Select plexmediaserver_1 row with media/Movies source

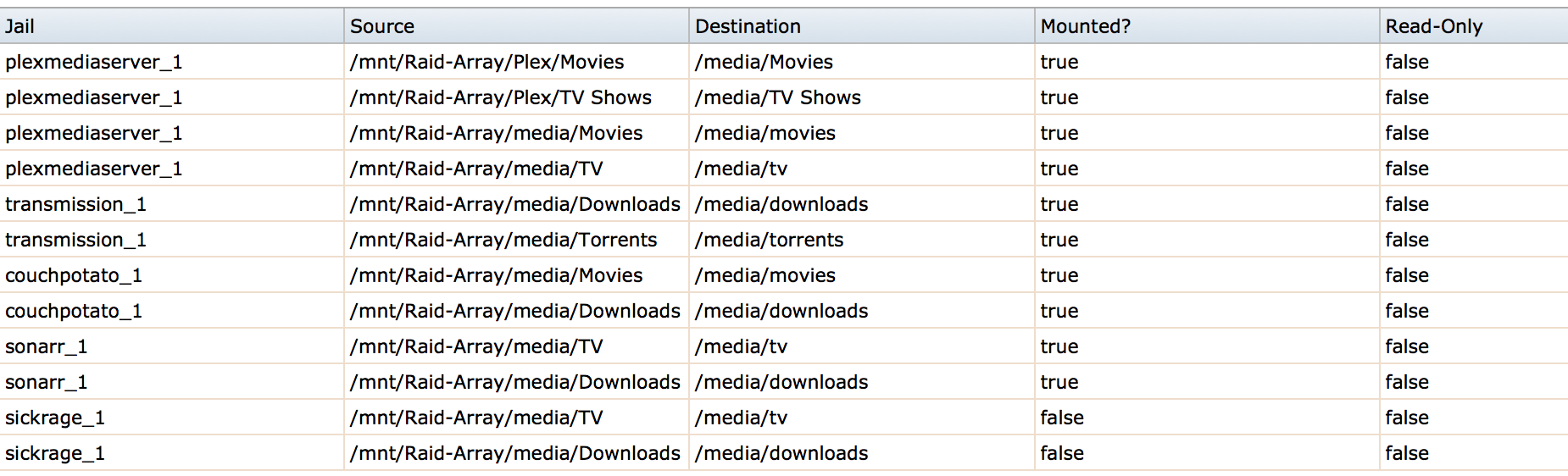click(x=784, y=133)
